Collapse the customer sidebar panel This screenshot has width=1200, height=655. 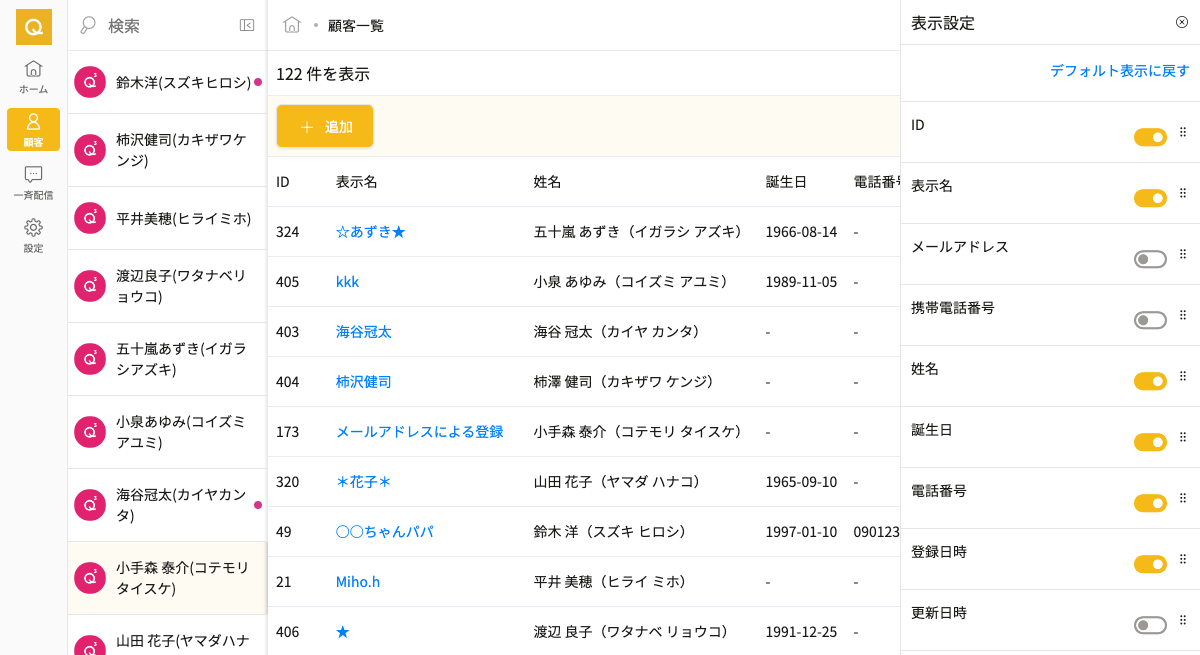(x=247, y=25)
